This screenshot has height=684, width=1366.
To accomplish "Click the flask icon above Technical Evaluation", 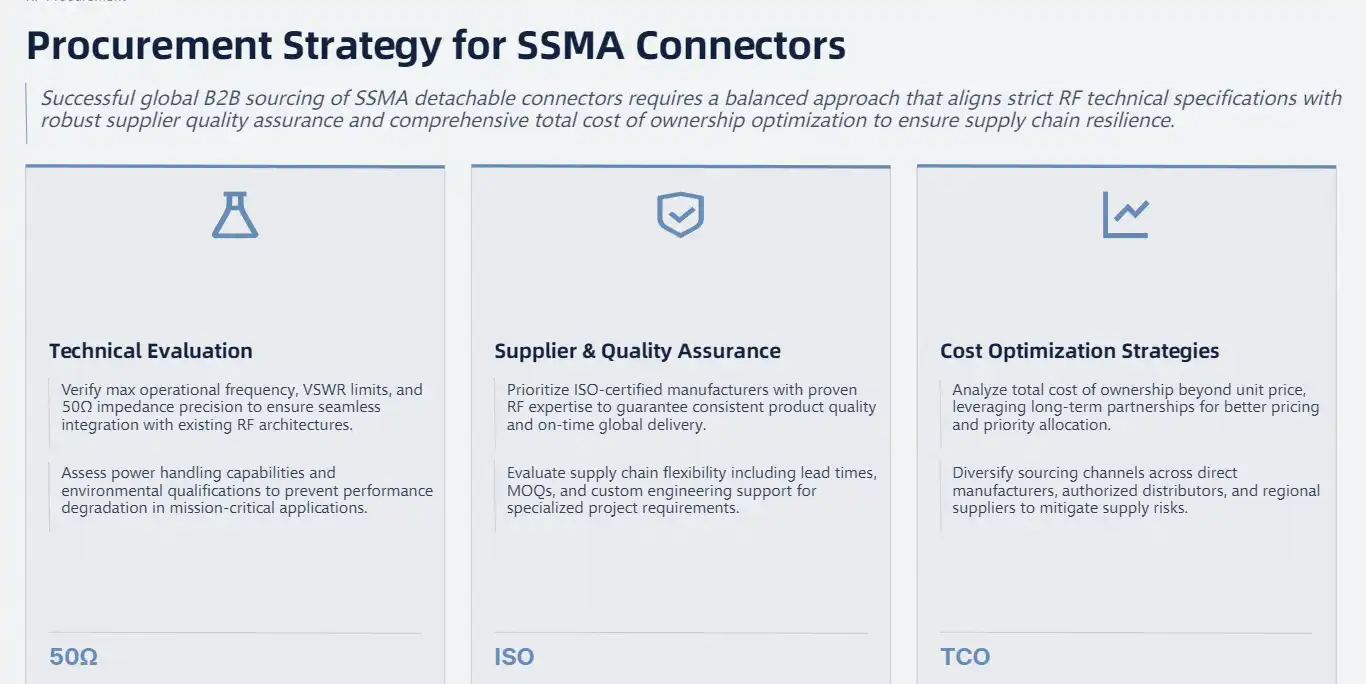I will click(x=235, y=215).
